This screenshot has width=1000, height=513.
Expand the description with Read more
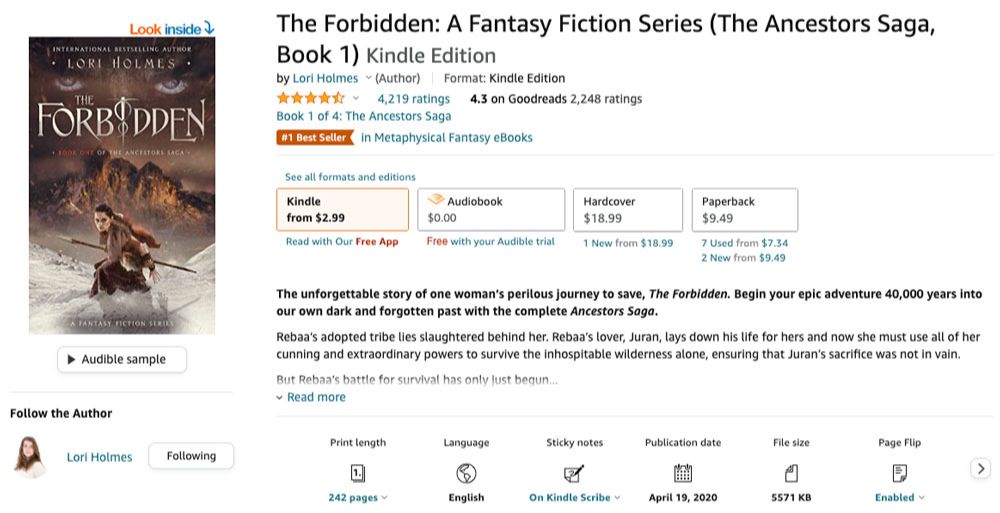(x=315, y=397)
